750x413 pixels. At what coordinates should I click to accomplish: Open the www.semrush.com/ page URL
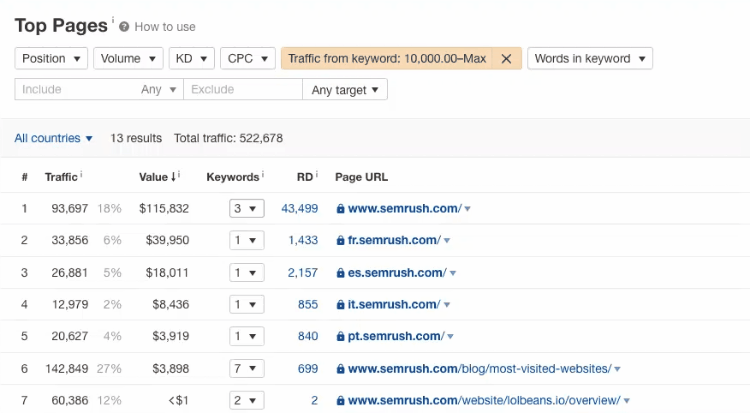pyautogui.click(x=405, y=209)
